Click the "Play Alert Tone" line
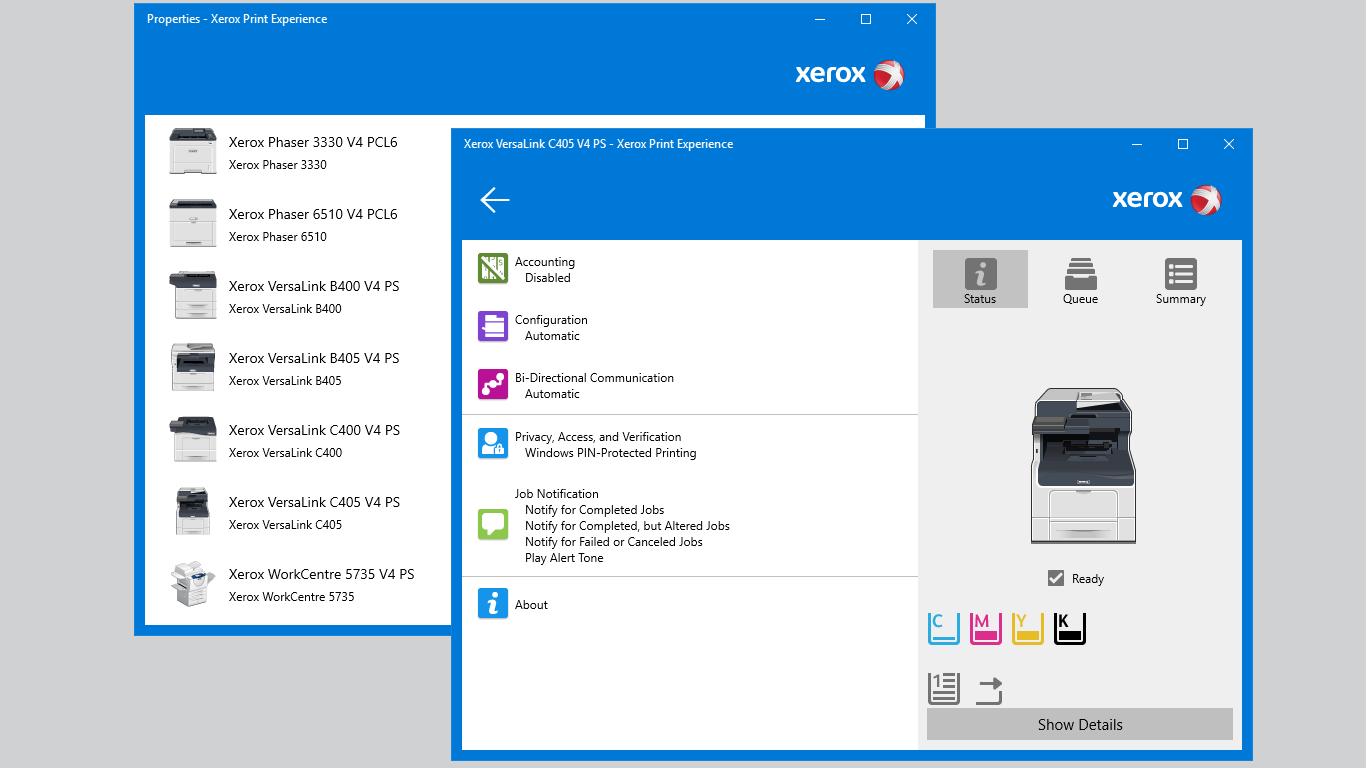The width and height of the screenshot is (1366, 768). [564, 558]
